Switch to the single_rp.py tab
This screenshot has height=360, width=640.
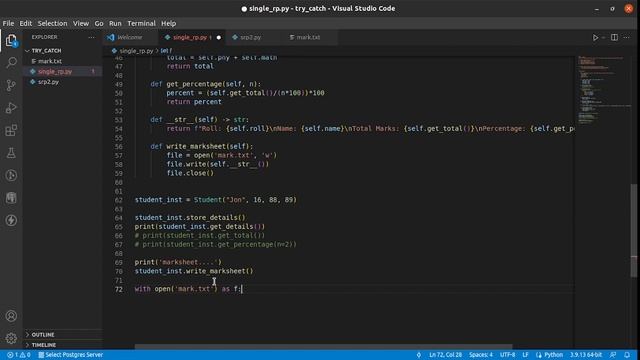tap(192, 38)
